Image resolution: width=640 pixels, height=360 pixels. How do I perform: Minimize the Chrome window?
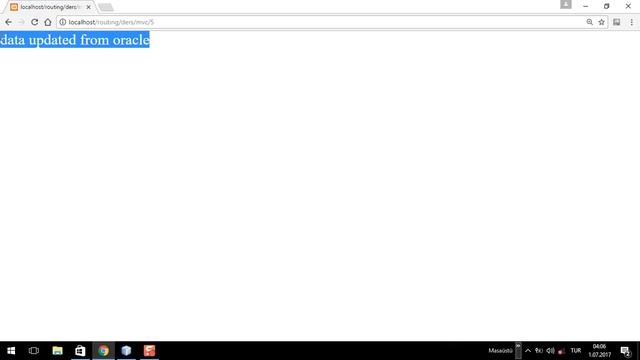[585, 6]
